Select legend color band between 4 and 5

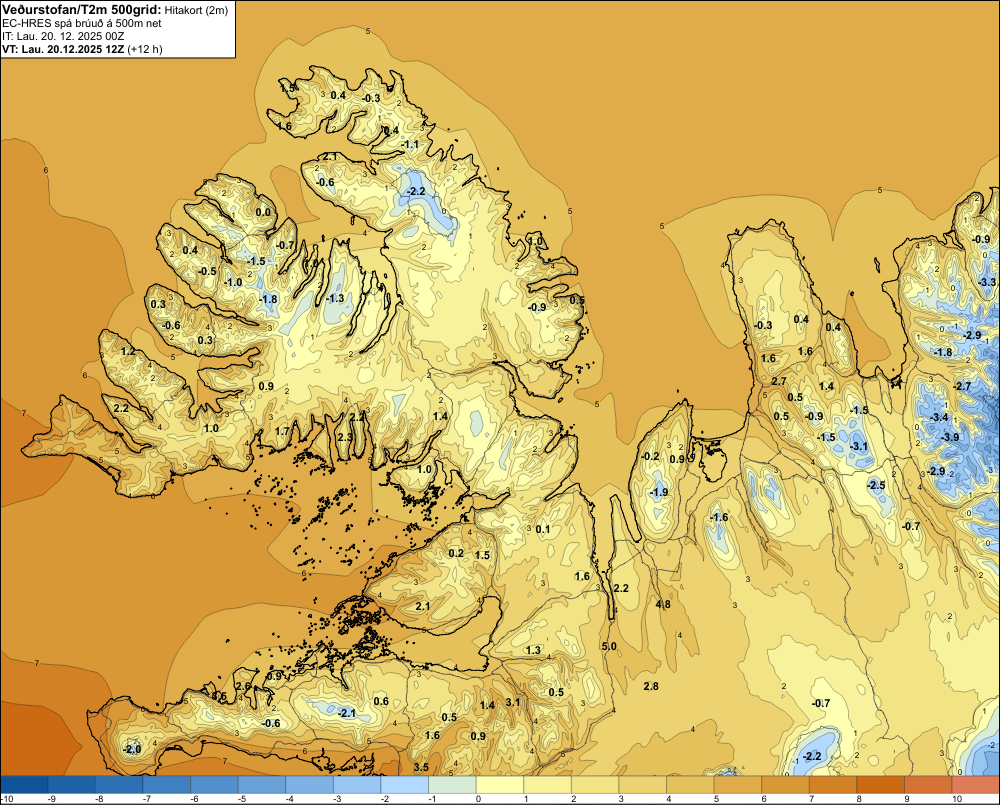point(690,785)
